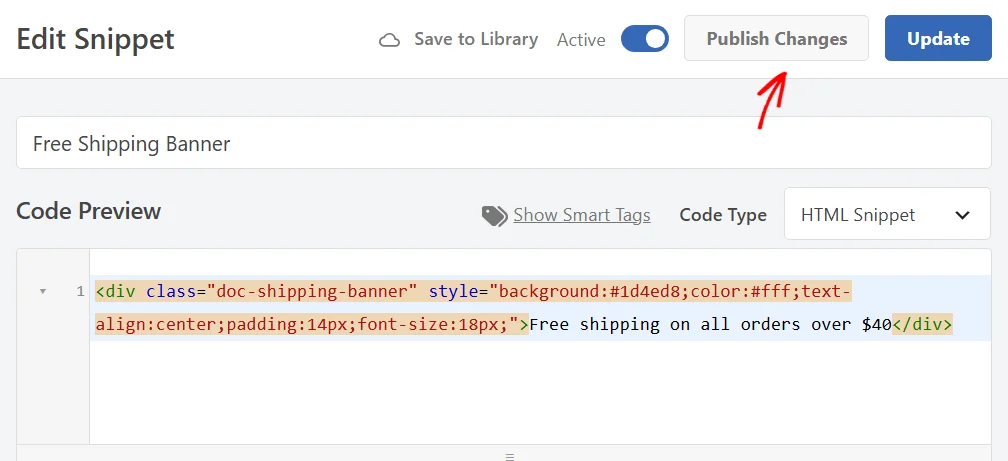Click the closing </div> tag in code
This screenshot has height=461, width=1008.
(x=922, y=324)
